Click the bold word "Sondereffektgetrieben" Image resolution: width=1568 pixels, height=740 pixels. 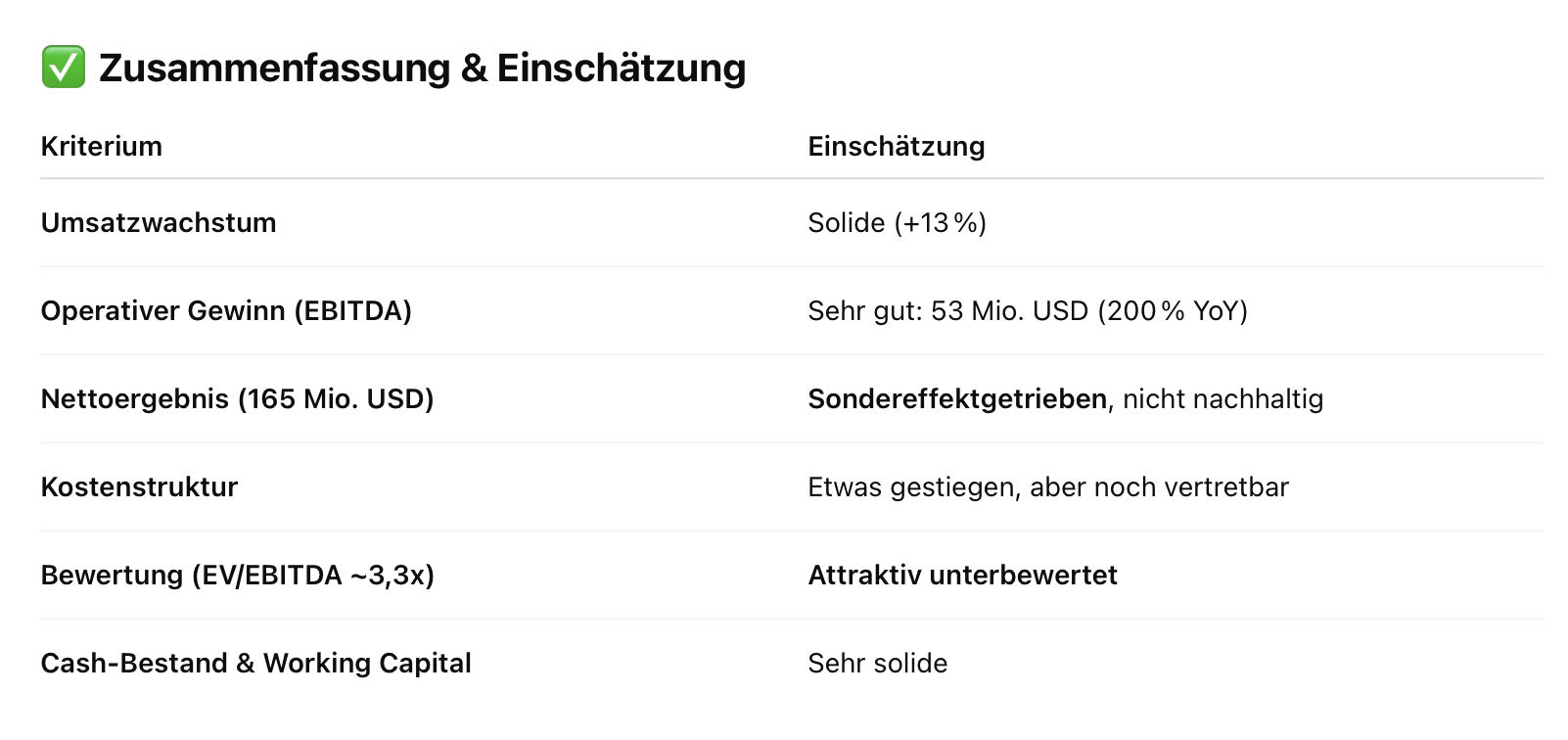coord(957,398)
